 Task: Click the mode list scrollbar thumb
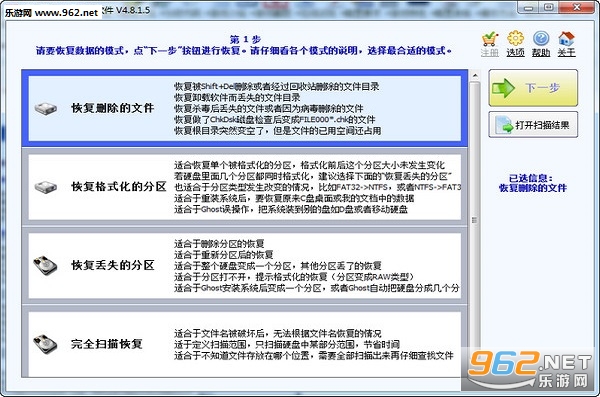(474, 220)
